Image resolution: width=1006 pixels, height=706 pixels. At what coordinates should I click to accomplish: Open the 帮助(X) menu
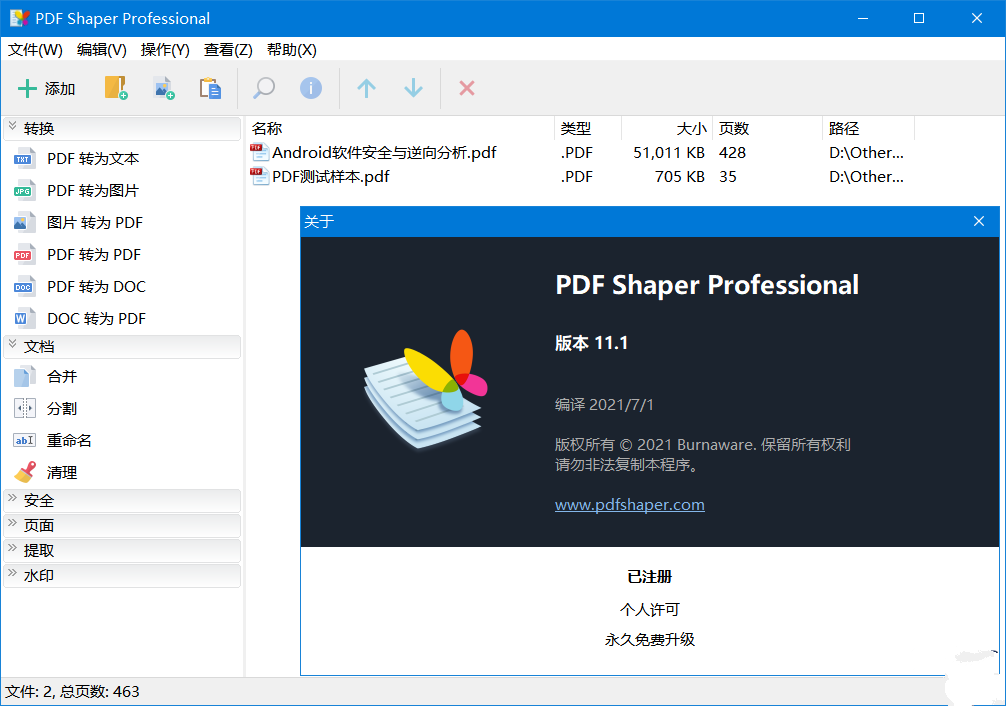pyautogui.click(x=291, y=50)
